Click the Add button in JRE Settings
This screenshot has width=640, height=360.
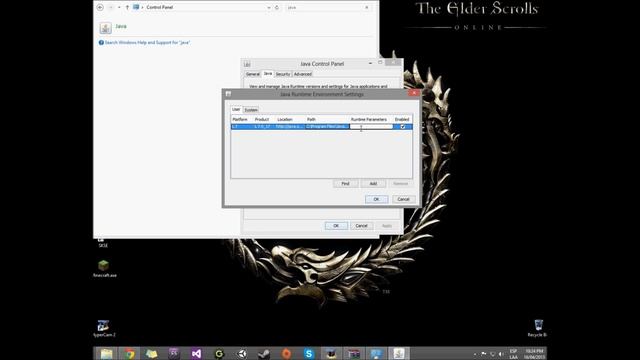(373, 184)
